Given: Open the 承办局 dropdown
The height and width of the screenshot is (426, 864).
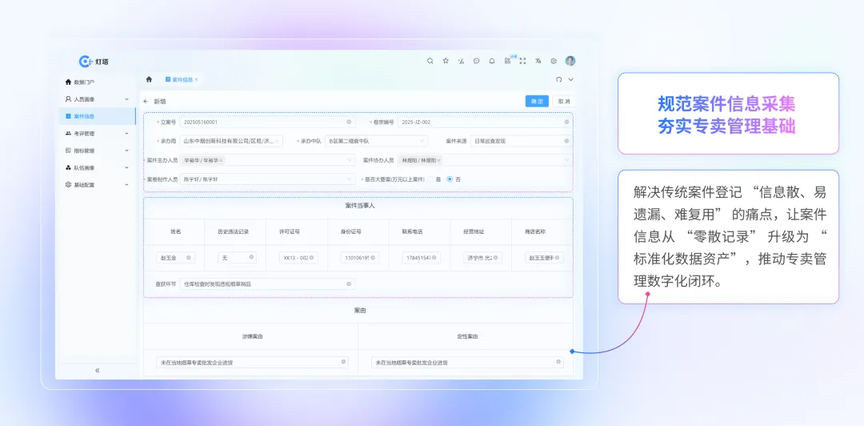Looking at the screenshot, I should 231,141.
